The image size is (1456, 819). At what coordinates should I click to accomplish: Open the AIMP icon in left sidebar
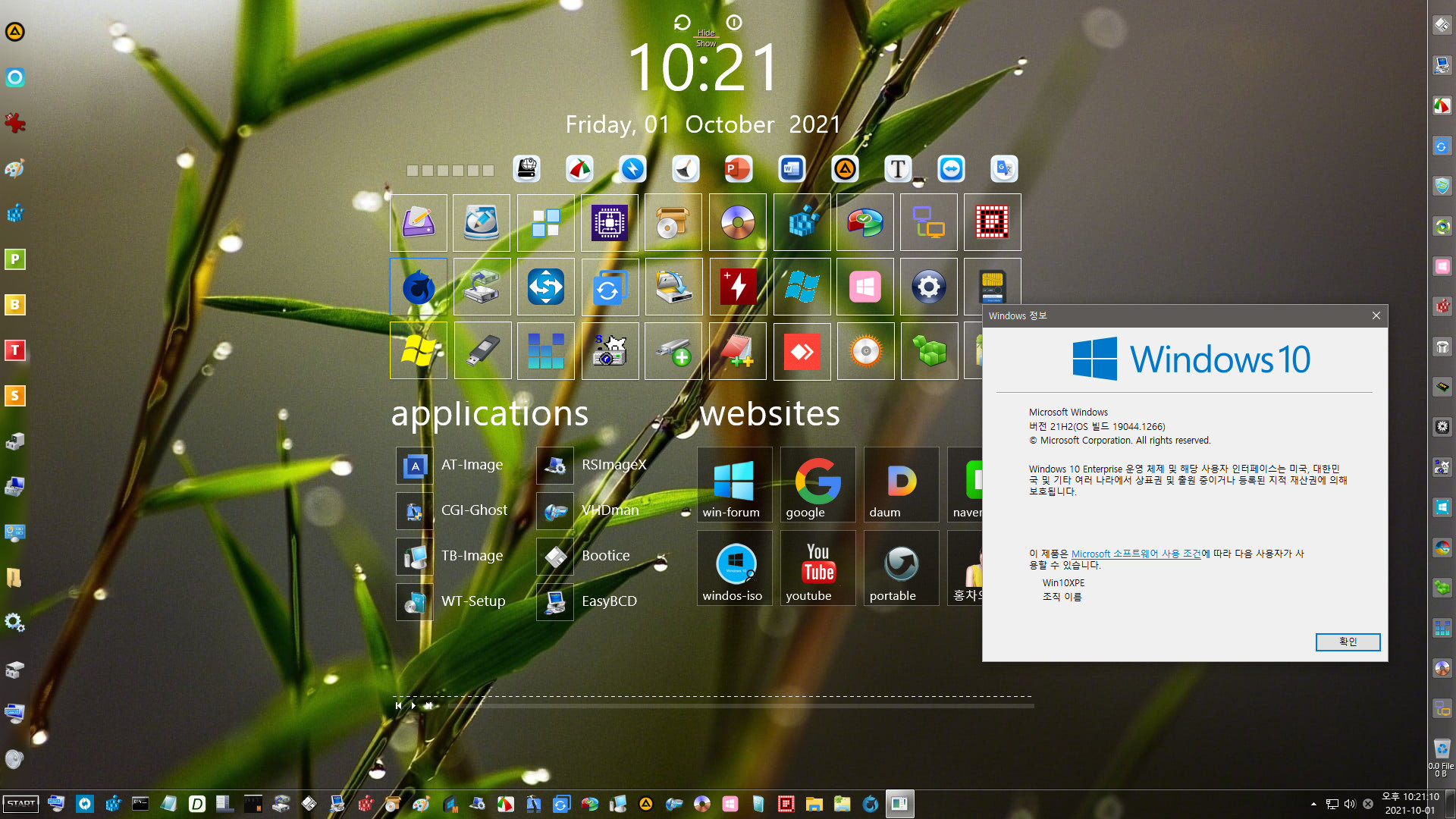coord(15,32)
